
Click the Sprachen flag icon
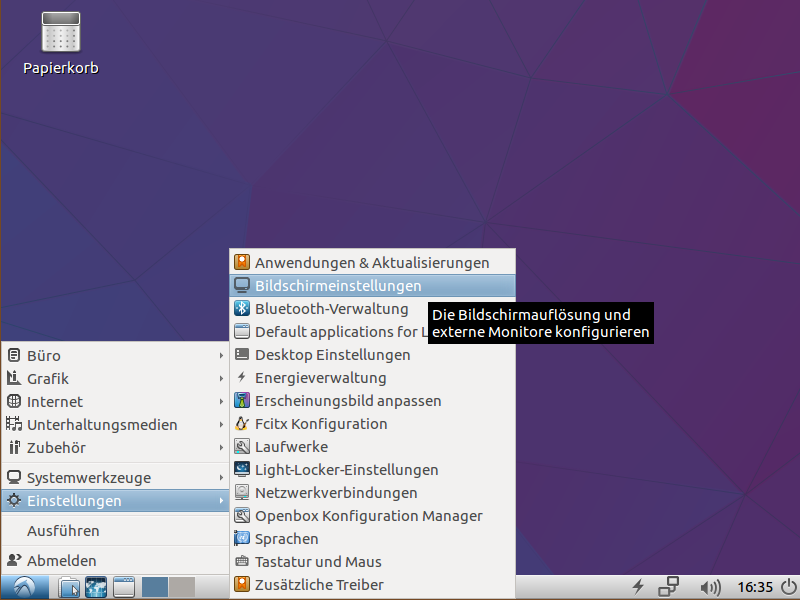(242, 538)
